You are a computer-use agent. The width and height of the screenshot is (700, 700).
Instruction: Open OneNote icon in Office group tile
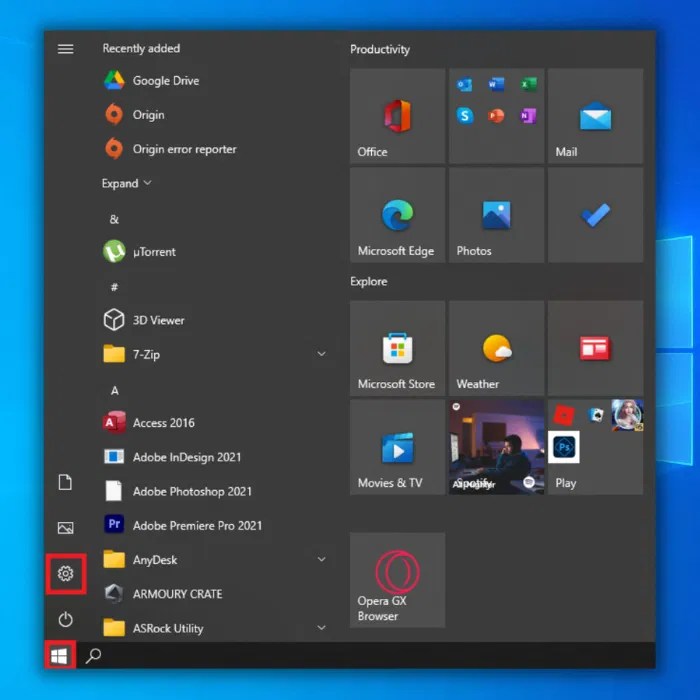click(x=529, y=116)
